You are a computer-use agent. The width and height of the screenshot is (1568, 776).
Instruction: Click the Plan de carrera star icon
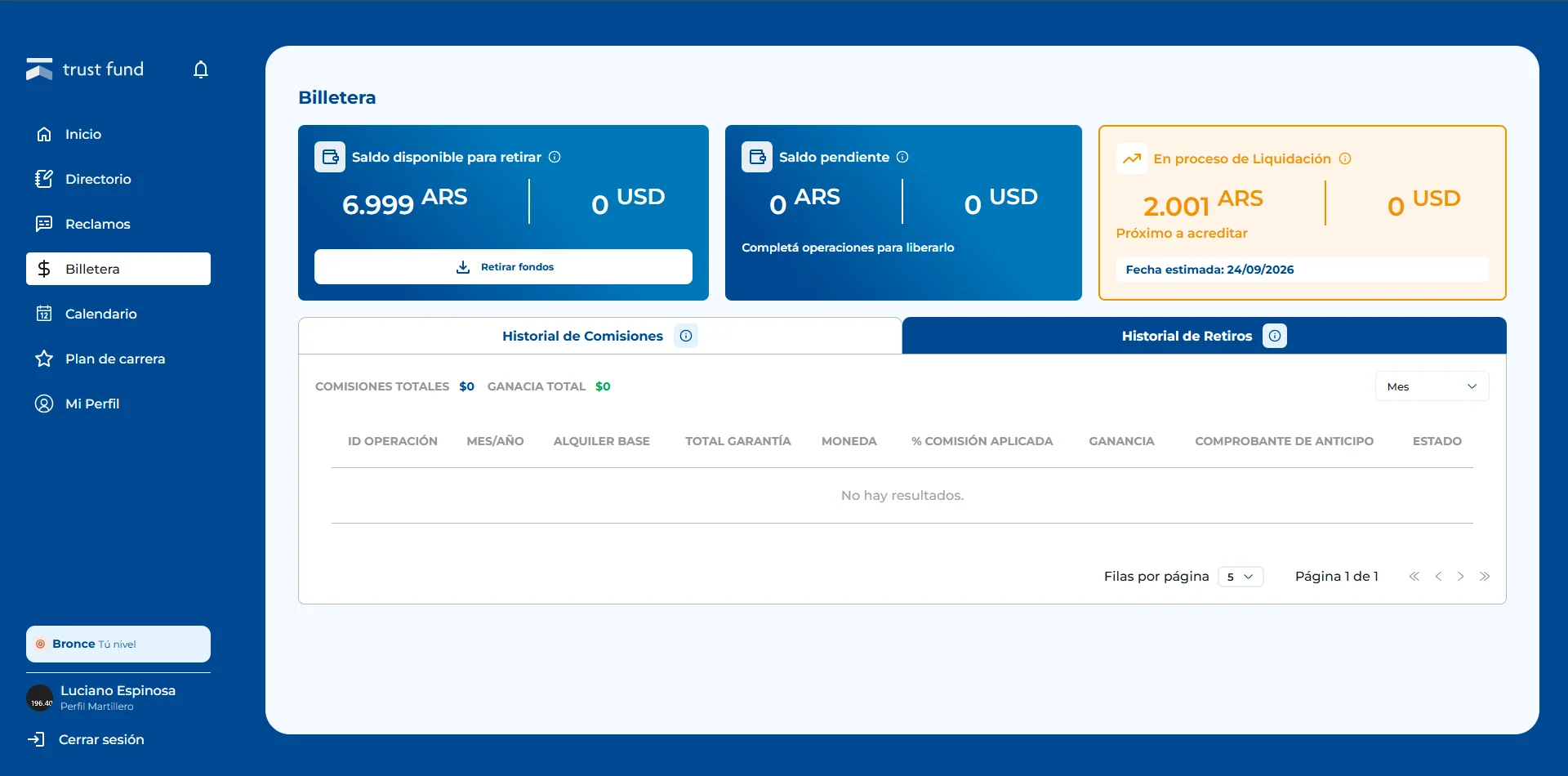44,359
